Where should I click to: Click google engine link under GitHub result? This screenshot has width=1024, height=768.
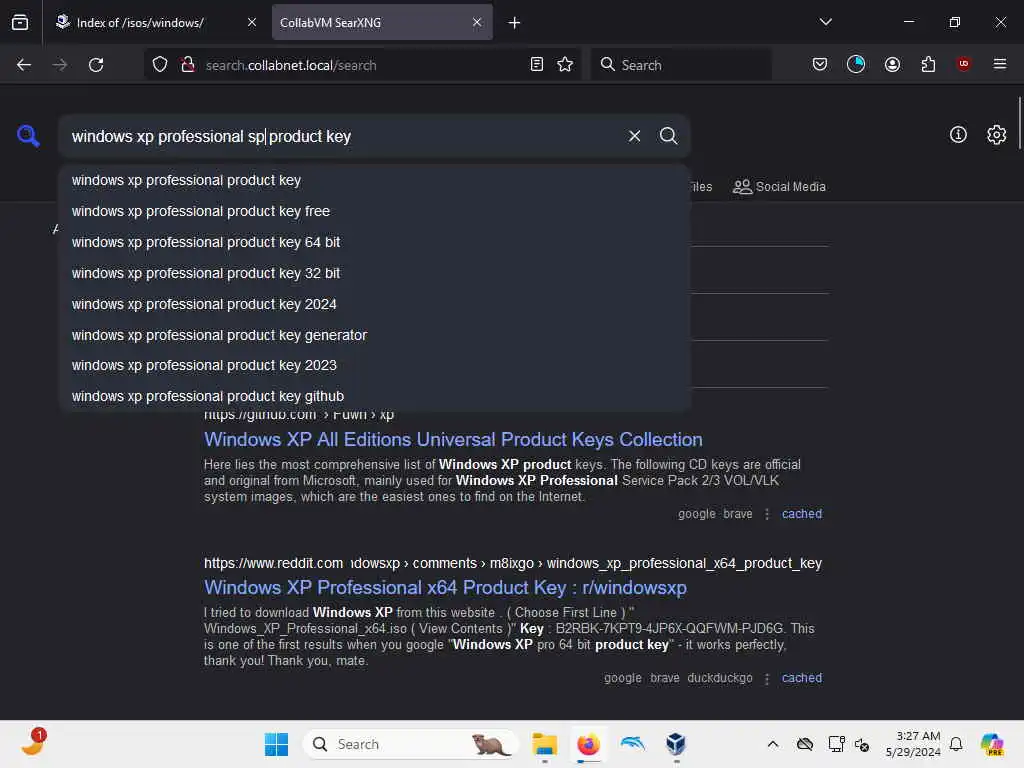(696, 514)
